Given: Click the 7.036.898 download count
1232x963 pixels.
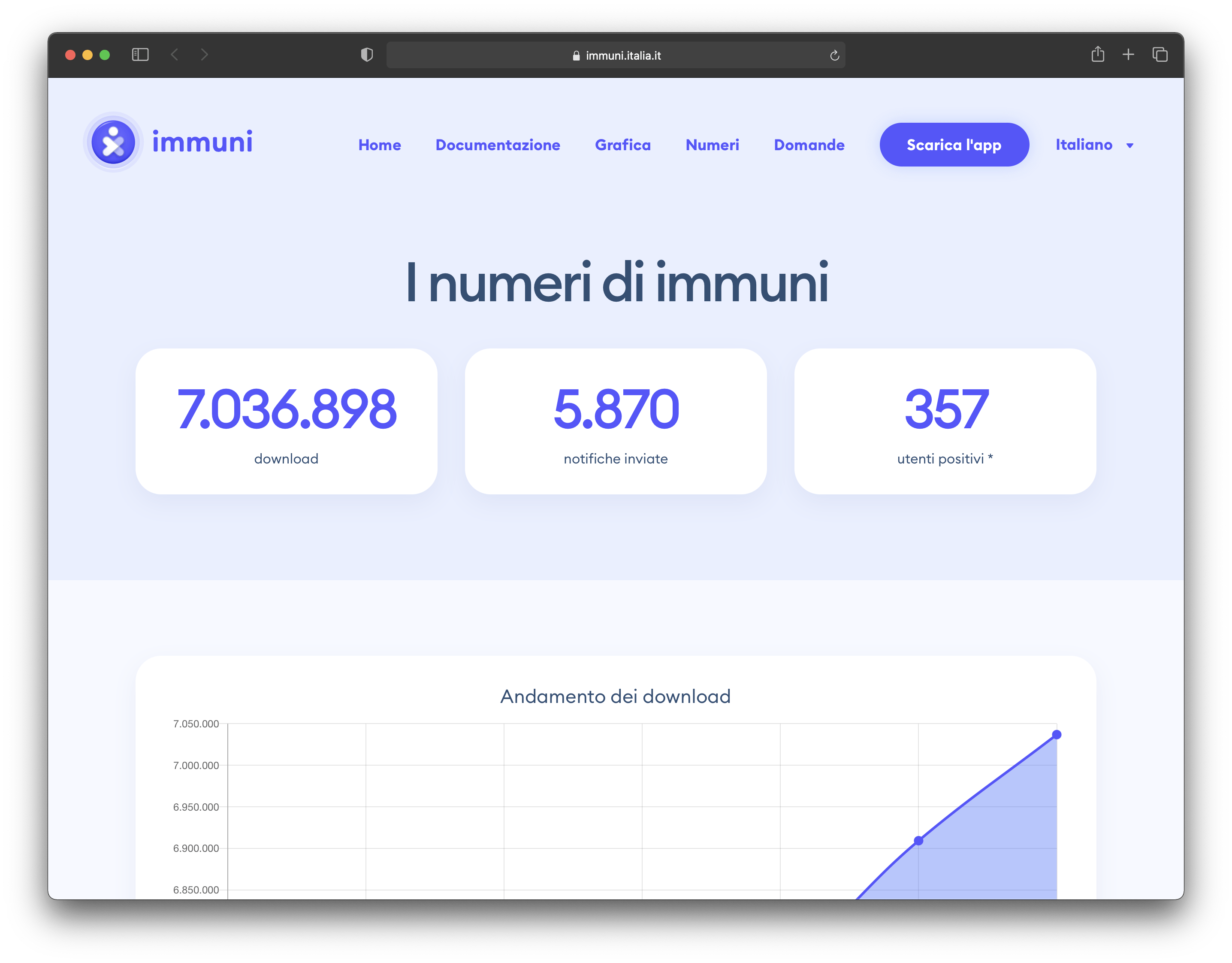Looking at the screenshot, I should click(287, 409).
